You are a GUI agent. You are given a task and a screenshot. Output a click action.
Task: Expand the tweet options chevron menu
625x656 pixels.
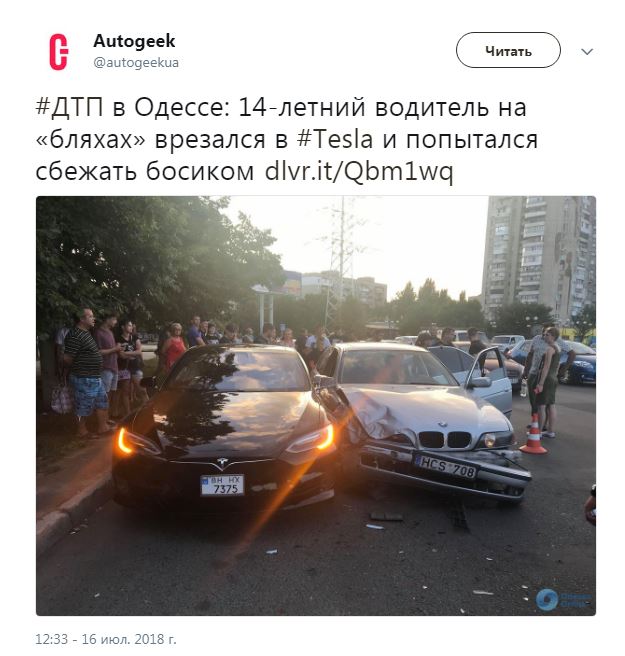pyautogui.click(x=587, y=51)
